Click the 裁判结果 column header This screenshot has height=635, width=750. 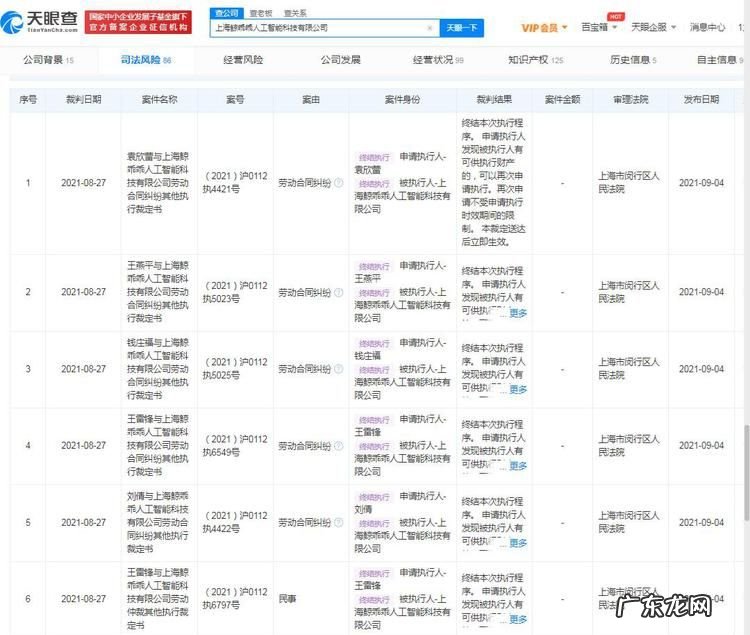(x=494, y=99)
